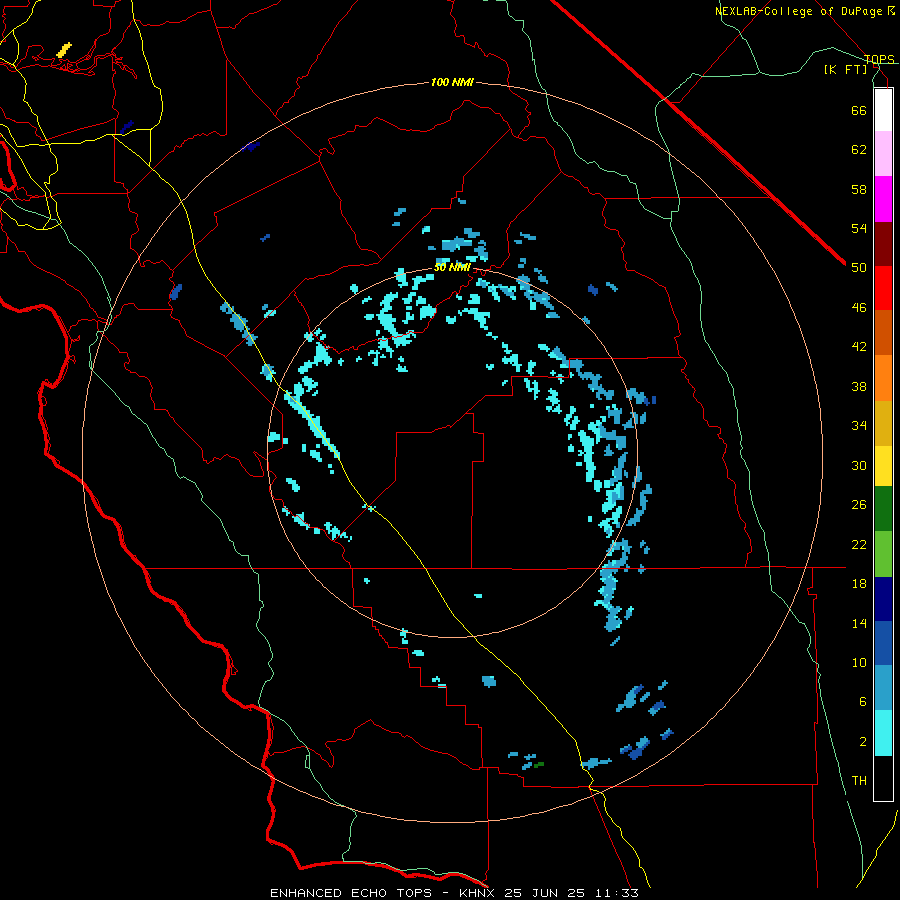
Task: Click the 50 NMI range ring label
Action: pos(452,267)
